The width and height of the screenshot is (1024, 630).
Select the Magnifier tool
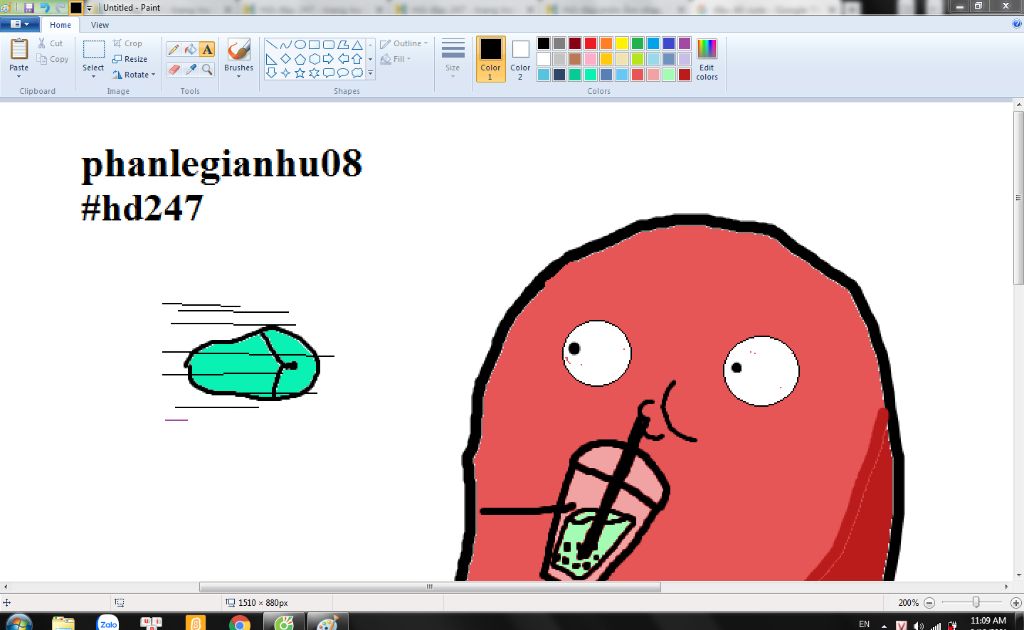[x=207, y=69]
